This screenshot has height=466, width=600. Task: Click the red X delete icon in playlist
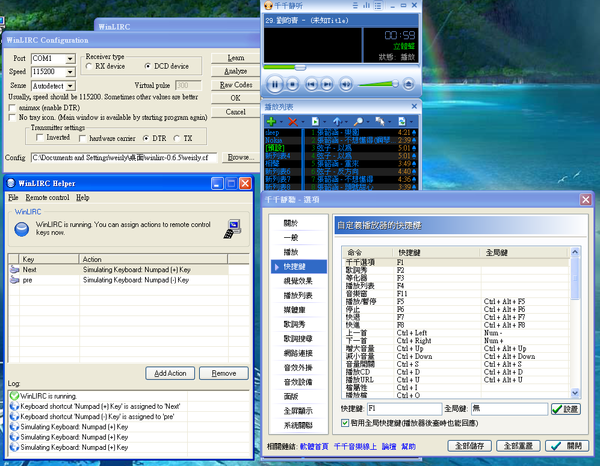(x=292, y=120)
